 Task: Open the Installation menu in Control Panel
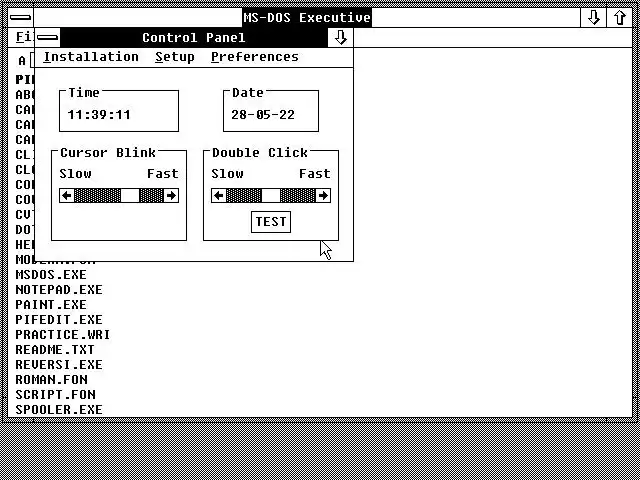click(91, 57)
